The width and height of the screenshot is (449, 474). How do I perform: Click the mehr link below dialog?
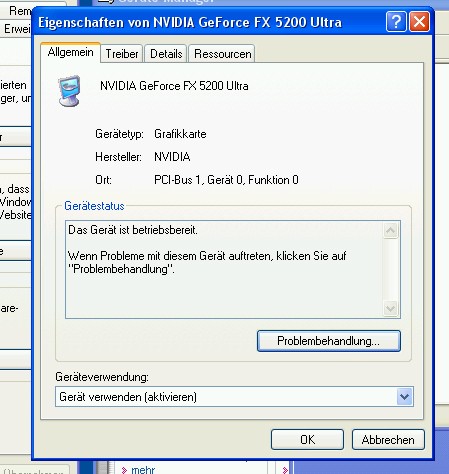pos(143,470)
